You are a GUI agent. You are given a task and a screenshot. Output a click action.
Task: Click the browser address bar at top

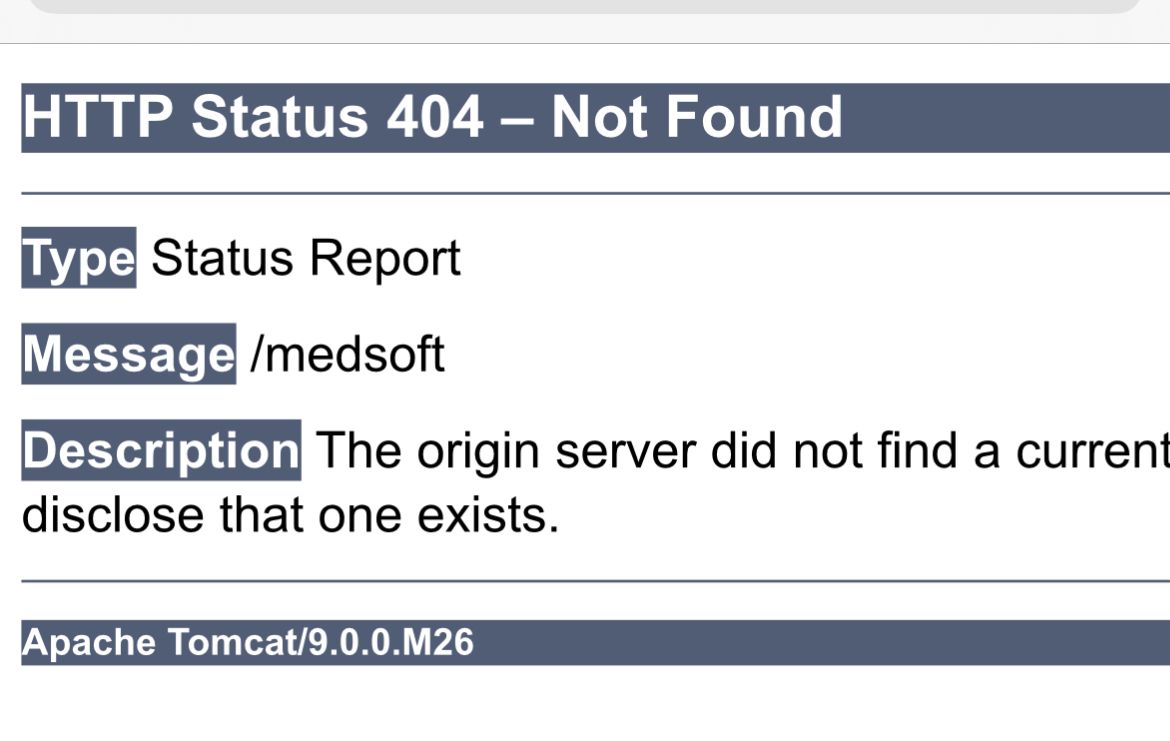[585, 6]
